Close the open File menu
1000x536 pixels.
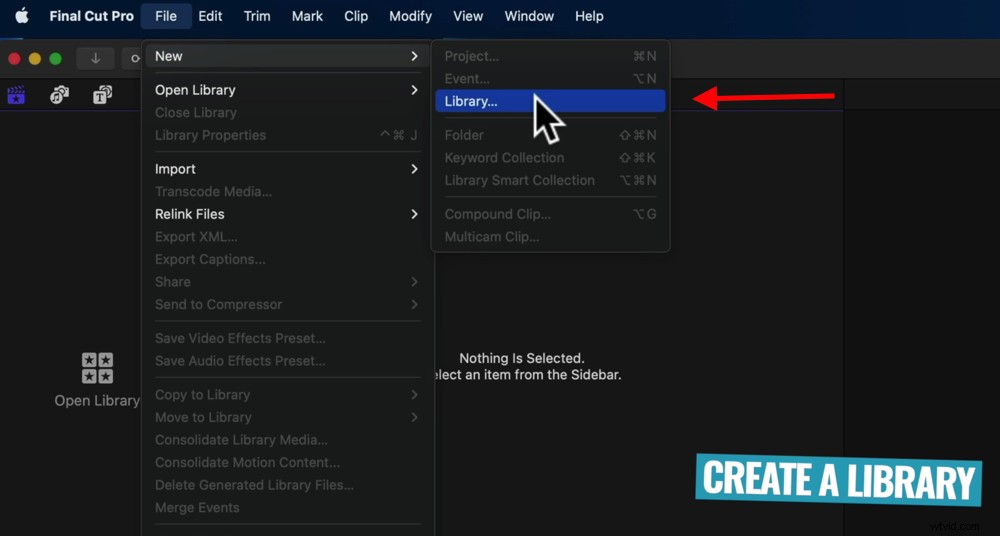point(166,16)
